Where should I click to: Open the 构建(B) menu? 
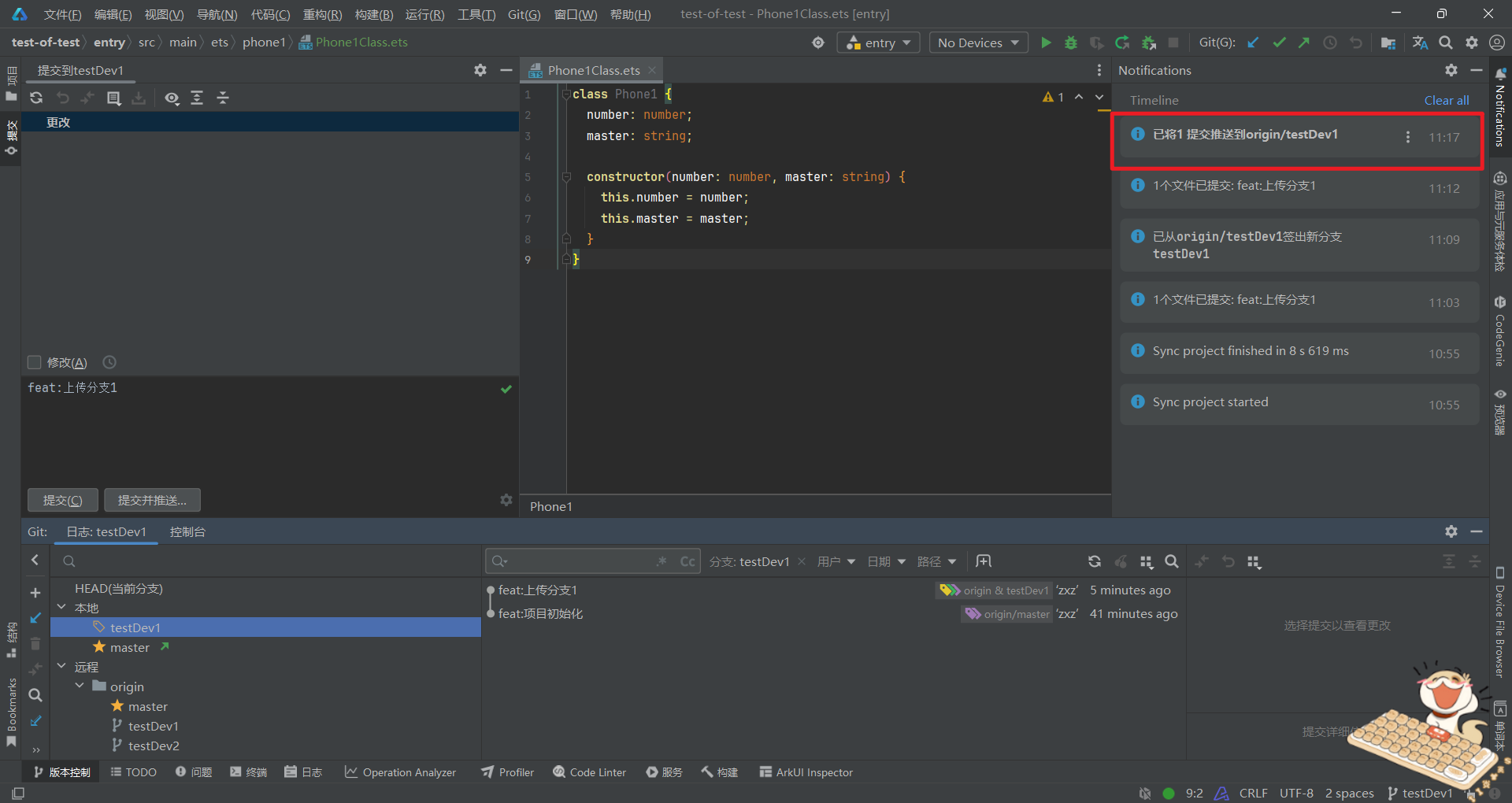point(374,14)
